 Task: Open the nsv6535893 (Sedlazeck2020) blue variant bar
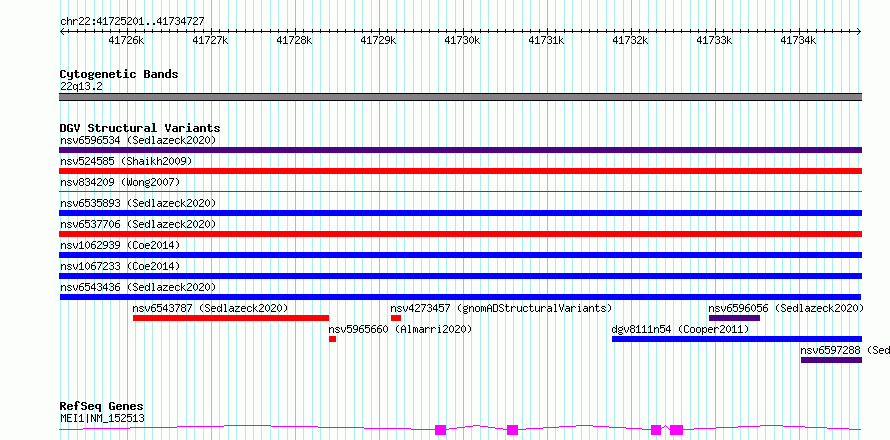tap(460, 213)
